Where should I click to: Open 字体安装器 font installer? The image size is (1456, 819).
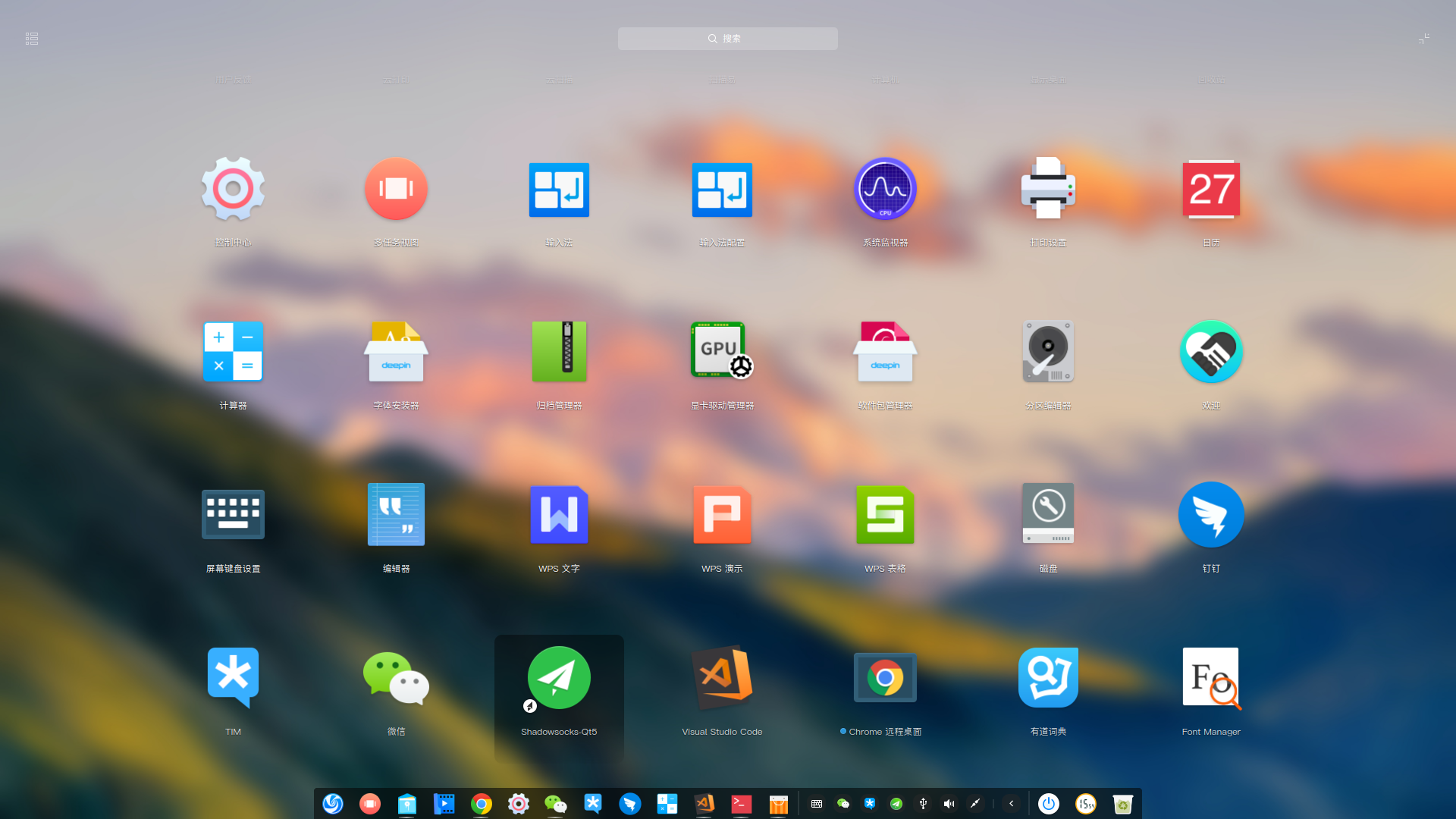point(396,351)
